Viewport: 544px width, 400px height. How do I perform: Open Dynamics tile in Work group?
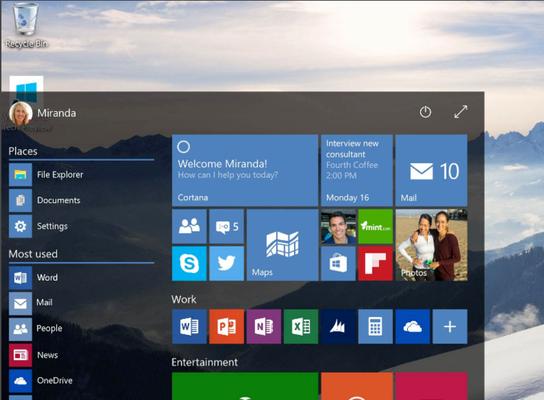[338, 326]
